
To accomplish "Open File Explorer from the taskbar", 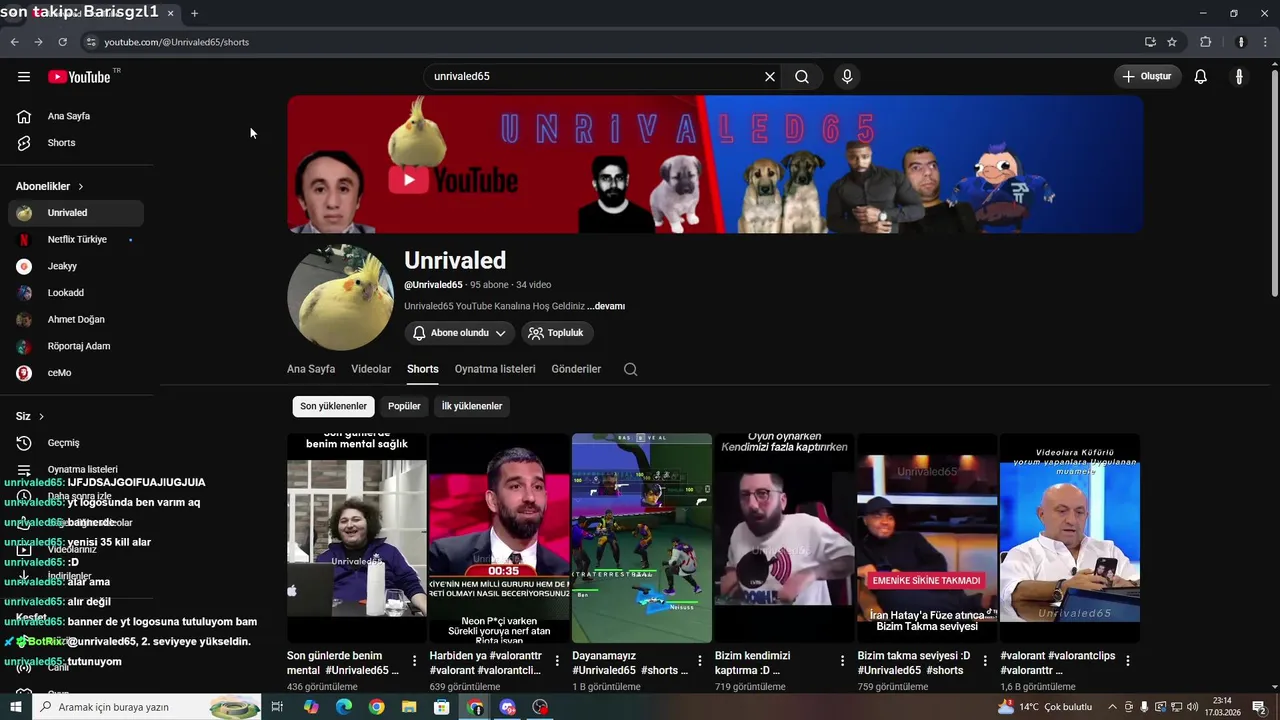I will [x=409, y=707].
